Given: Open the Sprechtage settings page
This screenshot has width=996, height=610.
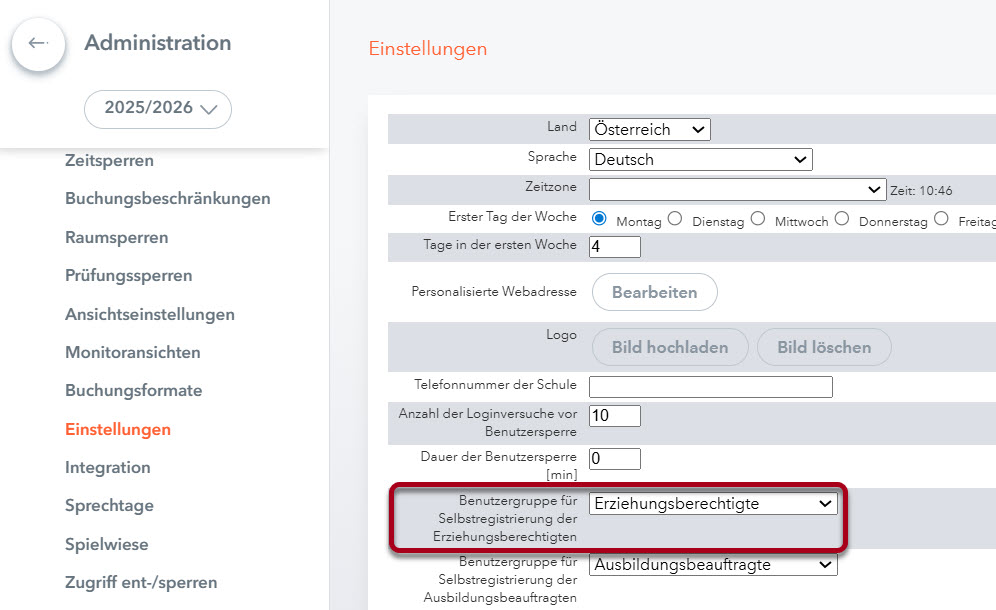Looking at the screenshot, I should [109, 506].
